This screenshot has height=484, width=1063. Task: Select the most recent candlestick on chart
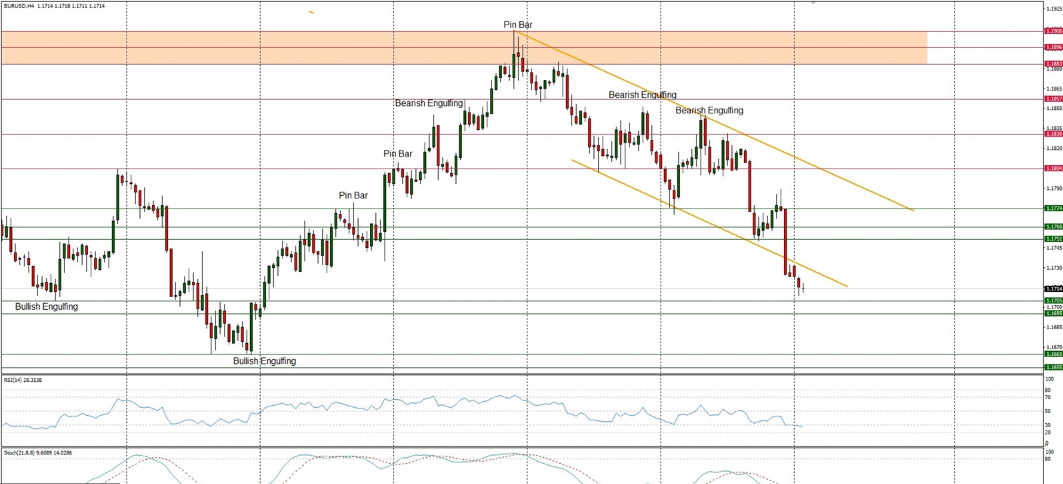click(802, 288)
